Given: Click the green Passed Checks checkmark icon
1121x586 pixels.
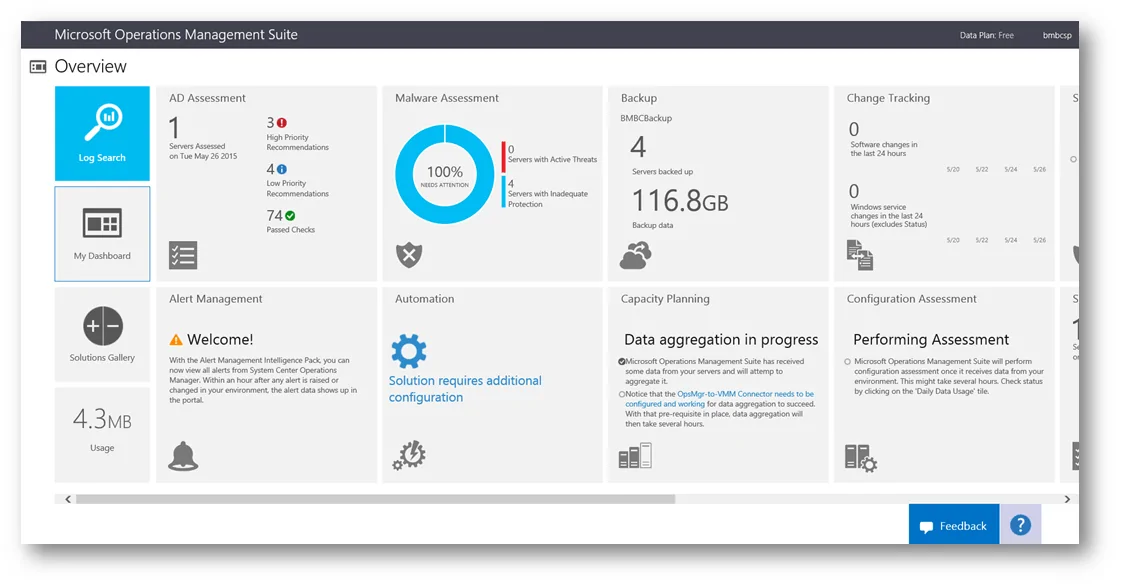Looking at the screenshot, I should 290,215.
